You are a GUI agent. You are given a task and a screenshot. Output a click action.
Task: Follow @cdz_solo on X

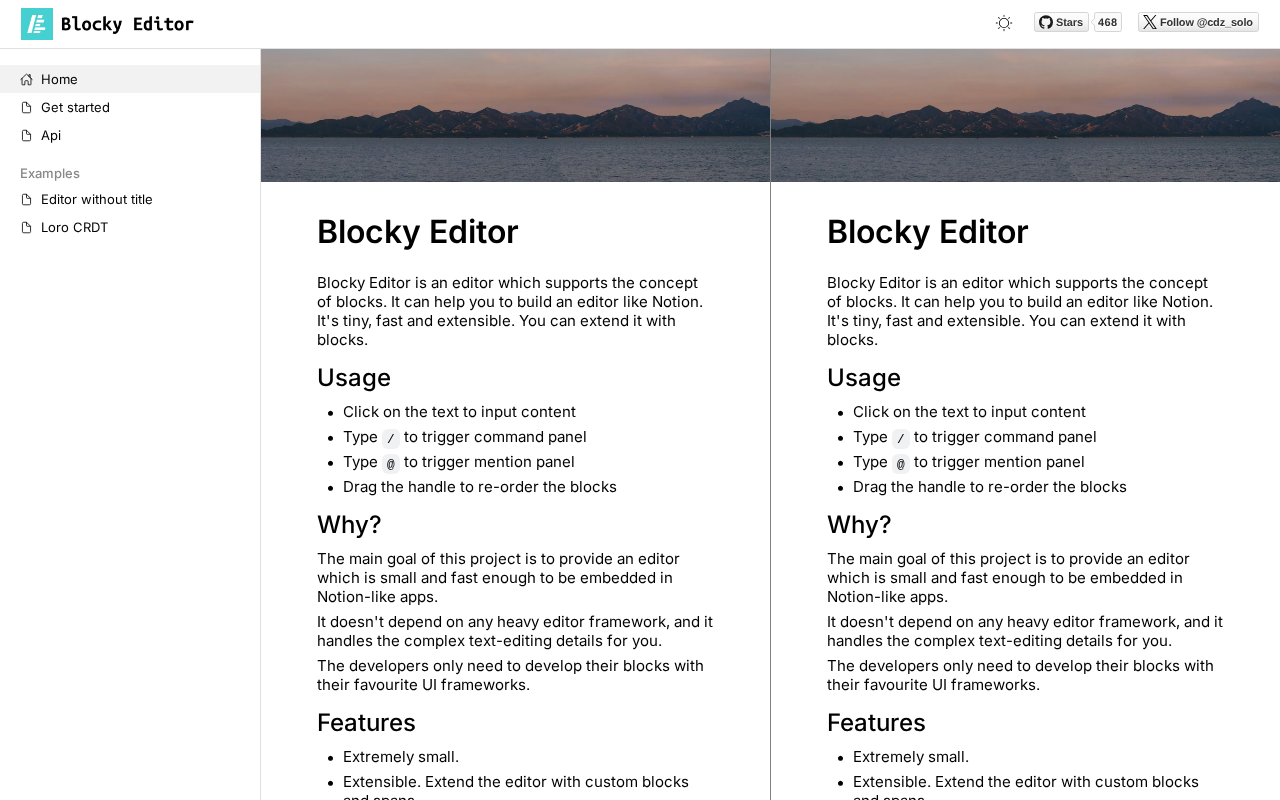click(1198, 22)
